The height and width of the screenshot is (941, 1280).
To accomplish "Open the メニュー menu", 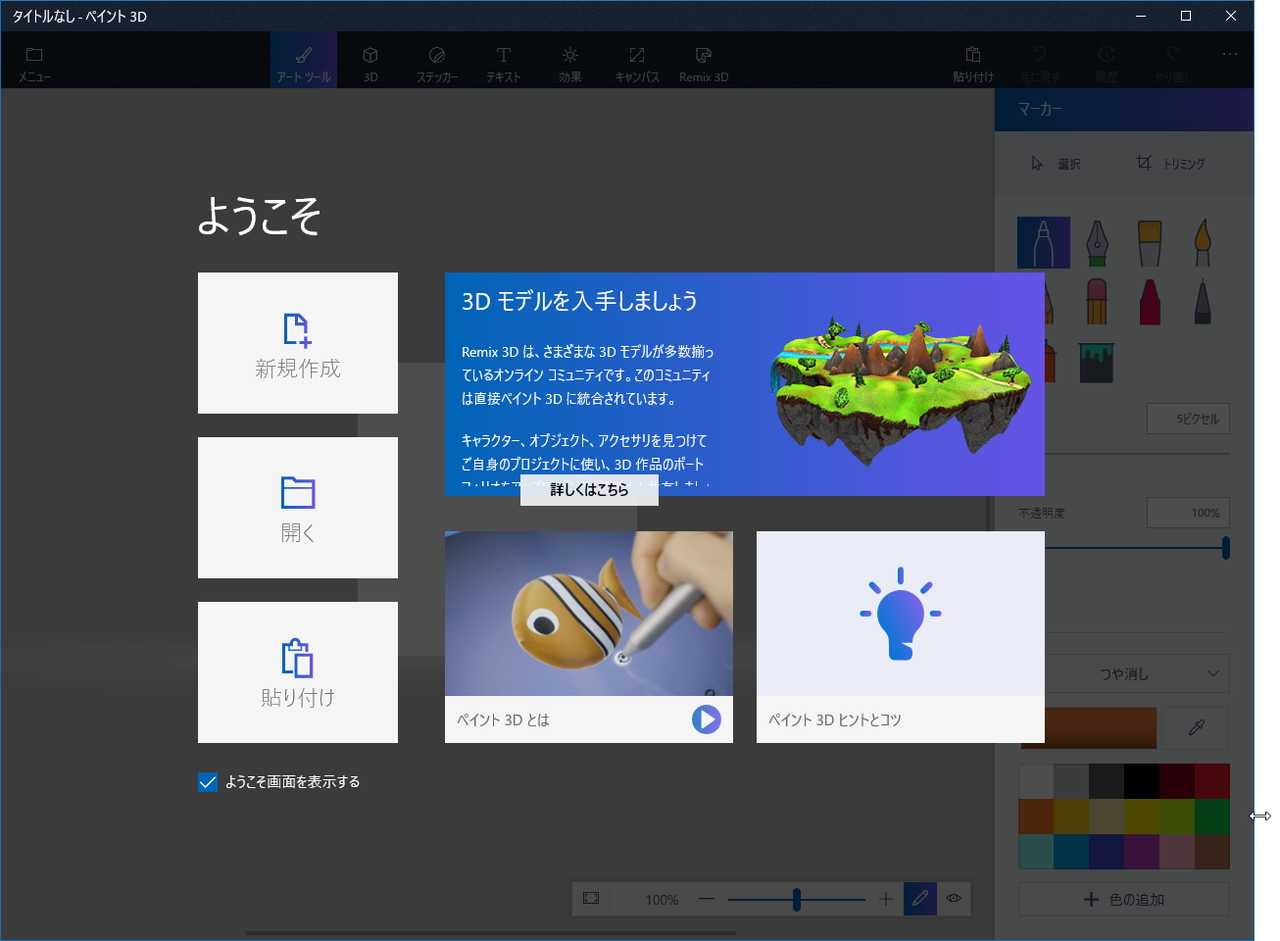I will click(33, 59).
